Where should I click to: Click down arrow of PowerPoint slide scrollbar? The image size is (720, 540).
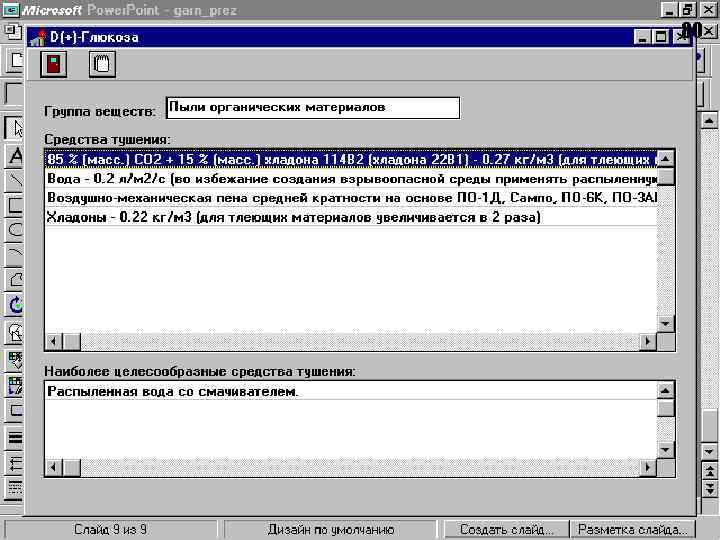709,451
